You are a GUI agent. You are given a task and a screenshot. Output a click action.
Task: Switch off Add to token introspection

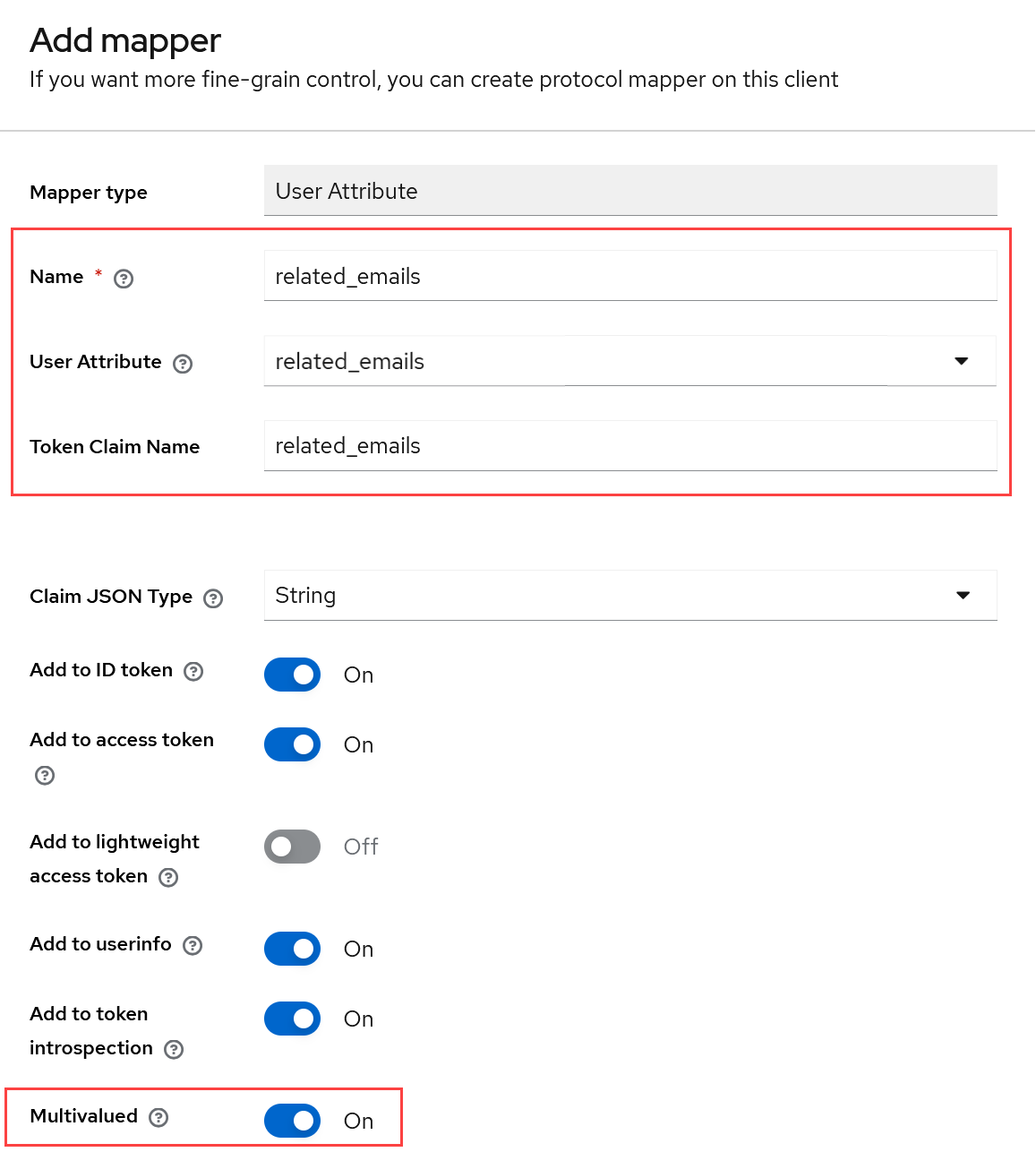coord(292,1019)
